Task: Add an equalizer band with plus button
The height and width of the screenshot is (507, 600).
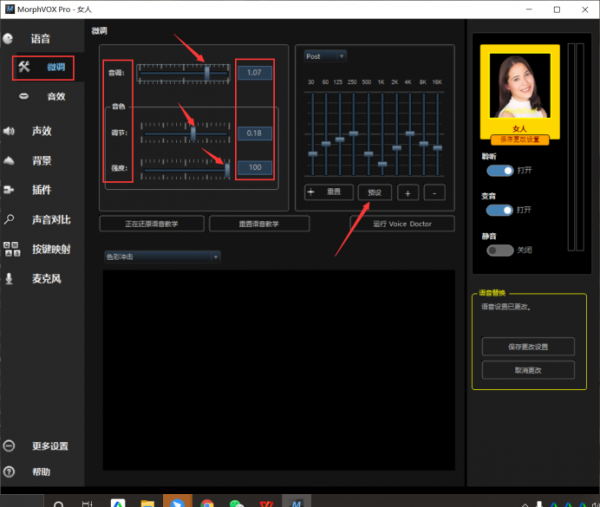Action: click(408, 192)
